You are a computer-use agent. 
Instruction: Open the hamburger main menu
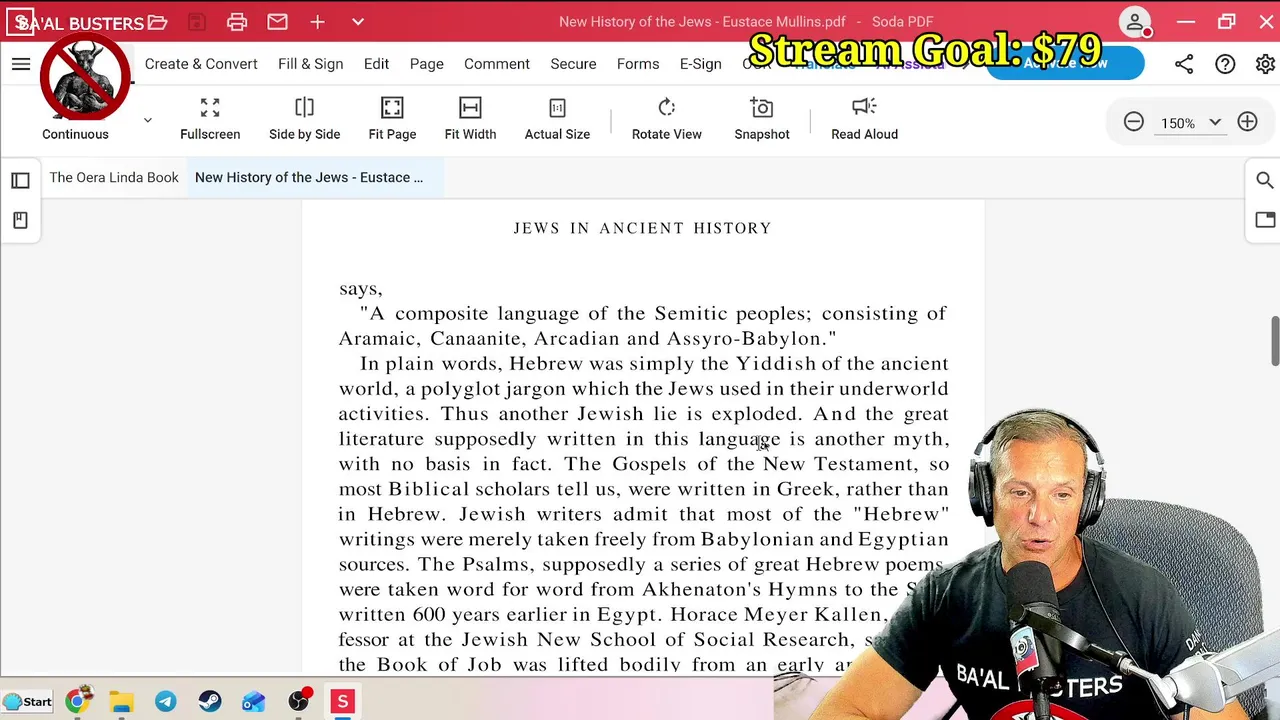click(21, 64)
